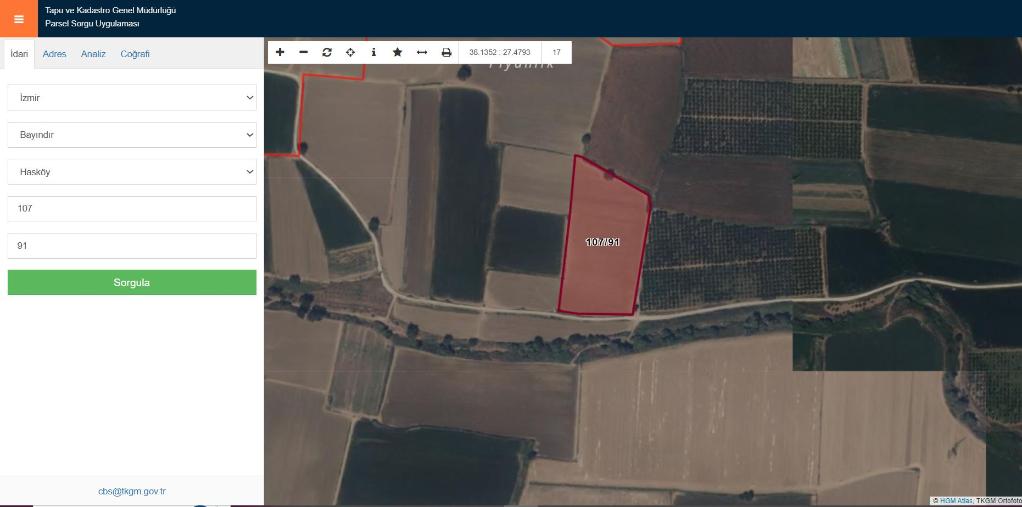Print the map using printer icon

446,52
